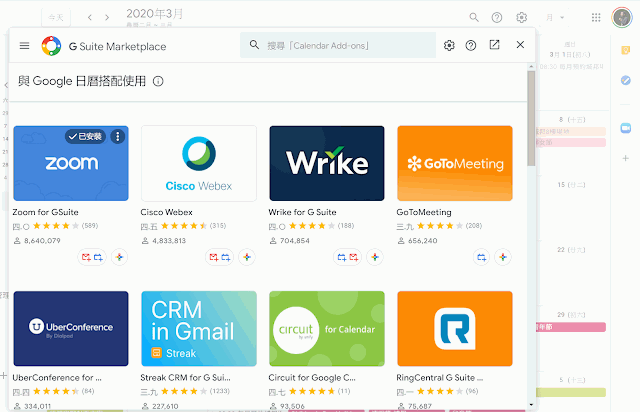The width and height of the screenshot is (640, 412).
Task: Open the UberConference app thumbnail
Action: tap(71, 328)
